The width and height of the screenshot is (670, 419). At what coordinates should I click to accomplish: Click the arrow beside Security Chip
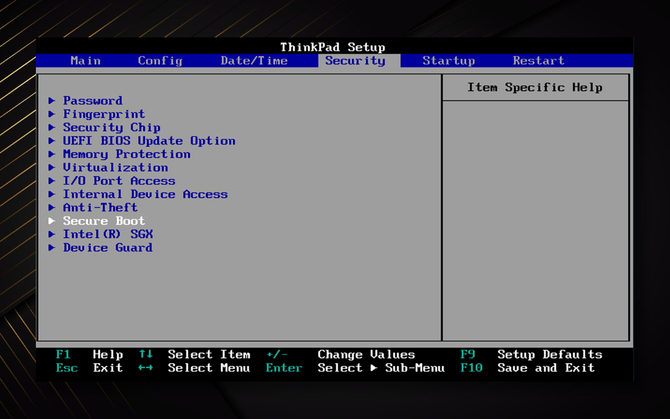[52, 127]
